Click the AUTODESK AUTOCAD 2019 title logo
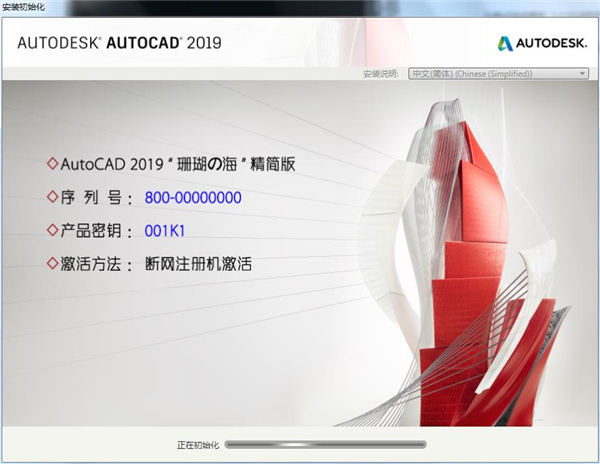The width and height of the screenshot is (600, 464). [119, 43]
